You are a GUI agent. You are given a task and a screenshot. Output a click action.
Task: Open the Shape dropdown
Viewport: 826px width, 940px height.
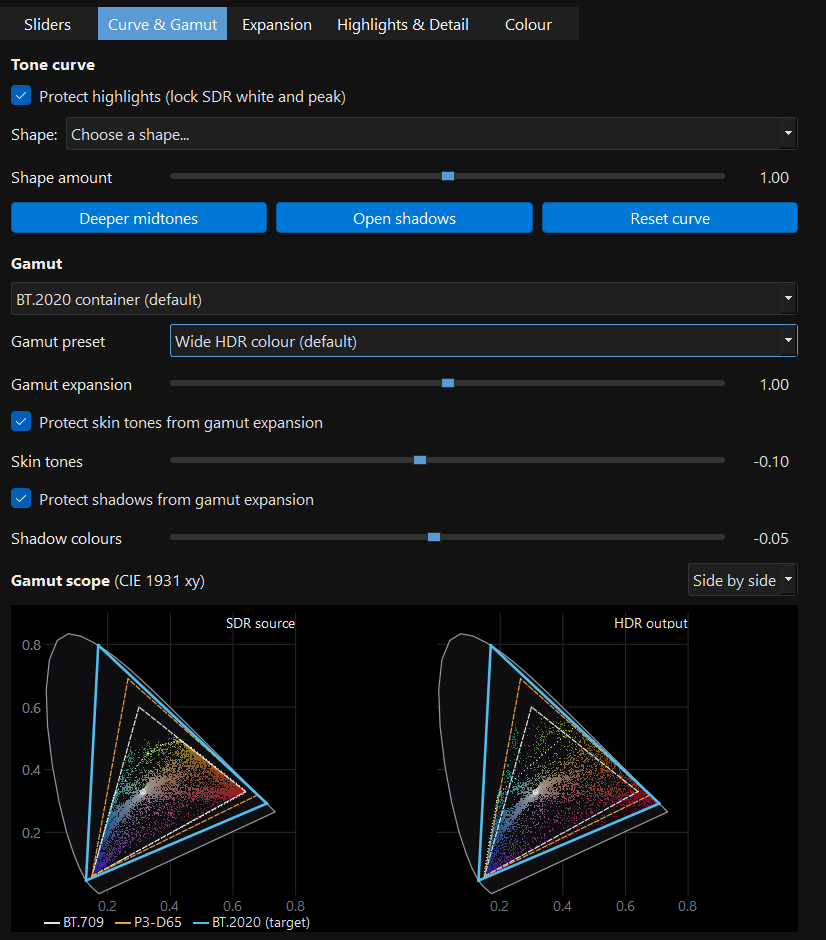tap(432, 134)
